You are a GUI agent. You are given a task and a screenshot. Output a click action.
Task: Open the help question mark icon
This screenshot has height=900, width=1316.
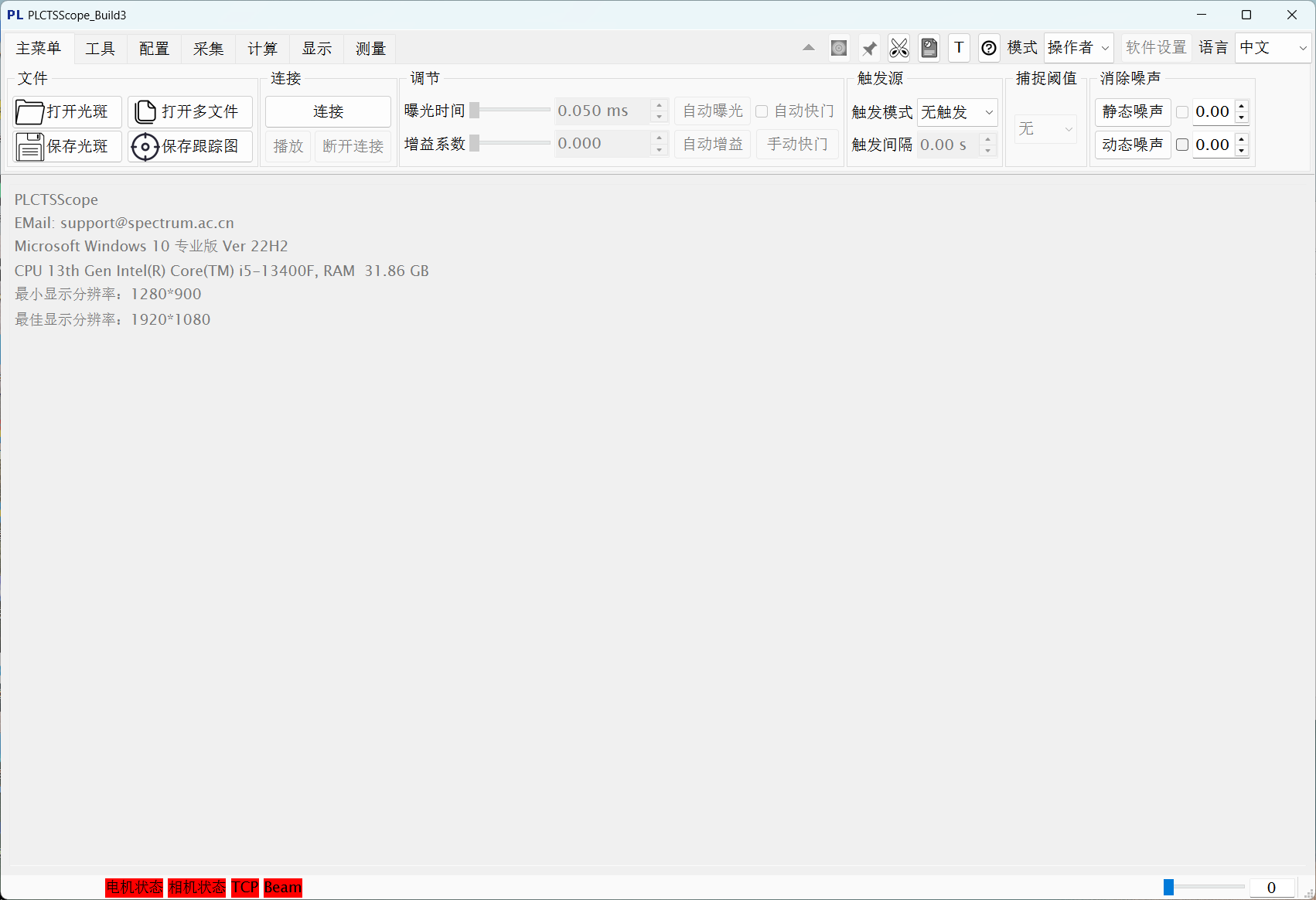click(989, 48)
